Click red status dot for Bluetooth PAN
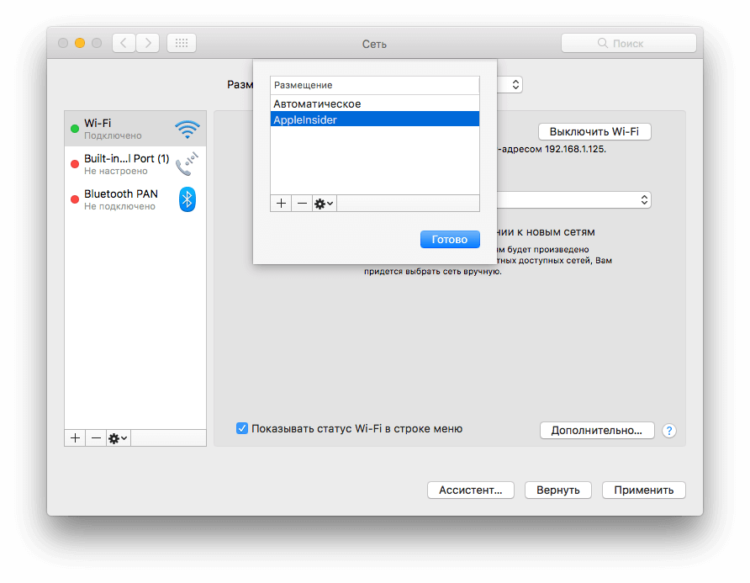This screenshot has height=583, width=750. click(x=75, y=199)
